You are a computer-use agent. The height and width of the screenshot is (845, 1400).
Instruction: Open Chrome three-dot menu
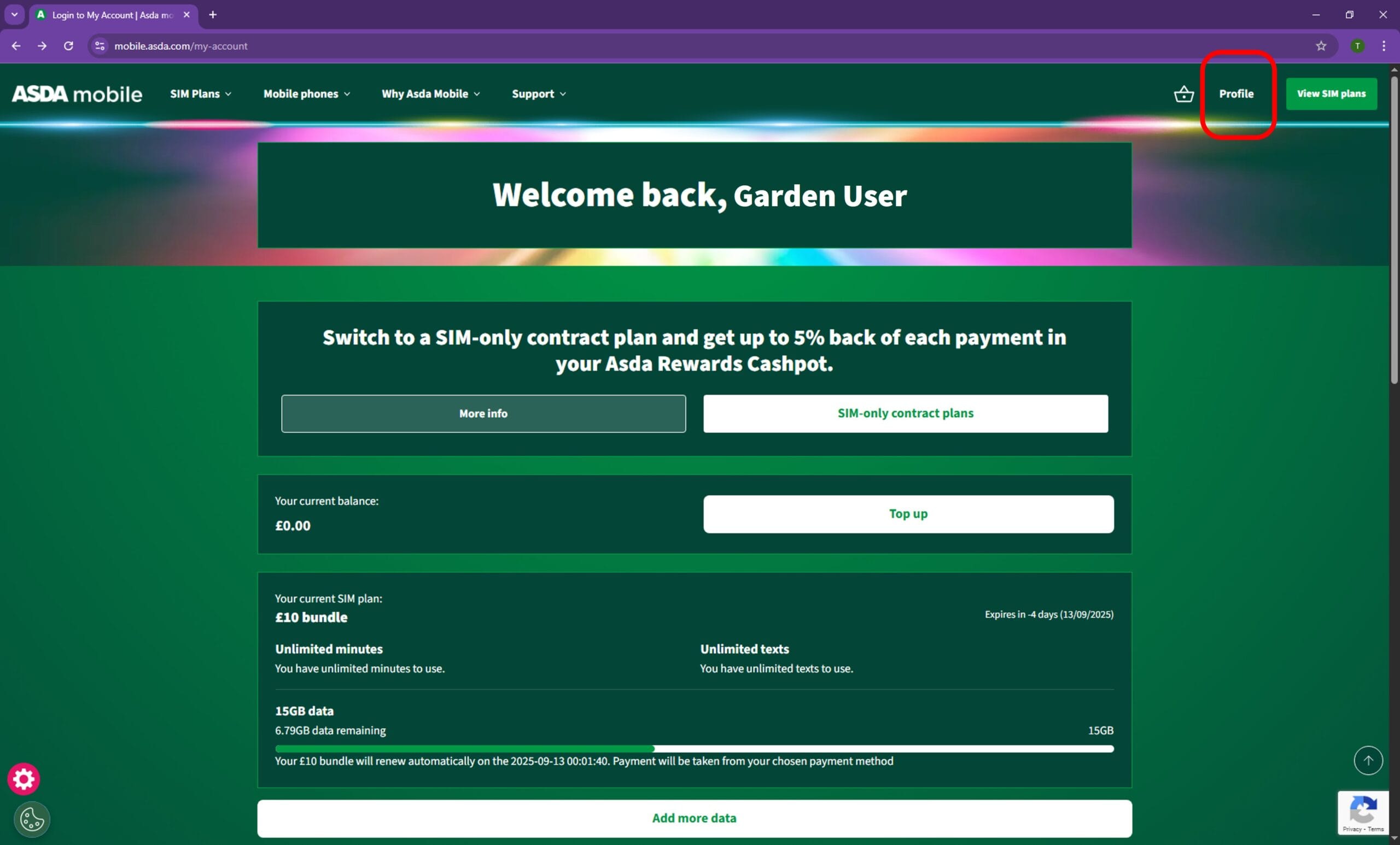(x=1384, y=46)
